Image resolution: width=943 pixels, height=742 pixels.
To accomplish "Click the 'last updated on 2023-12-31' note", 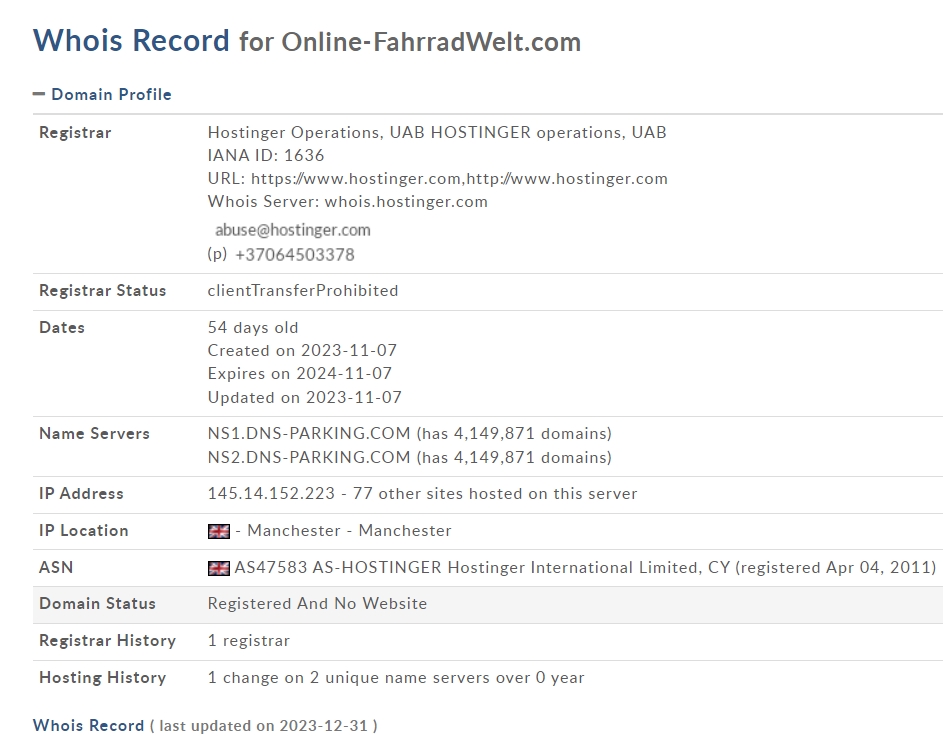I will click(263, 726).
